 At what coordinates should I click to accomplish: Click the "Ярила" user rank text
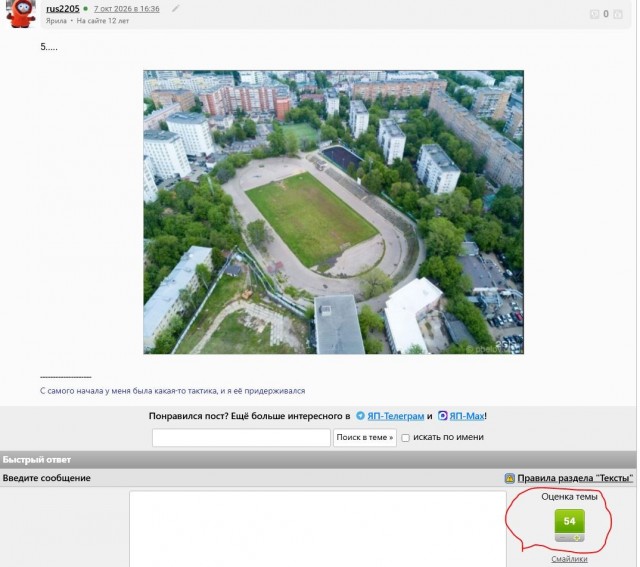point(56,21)
